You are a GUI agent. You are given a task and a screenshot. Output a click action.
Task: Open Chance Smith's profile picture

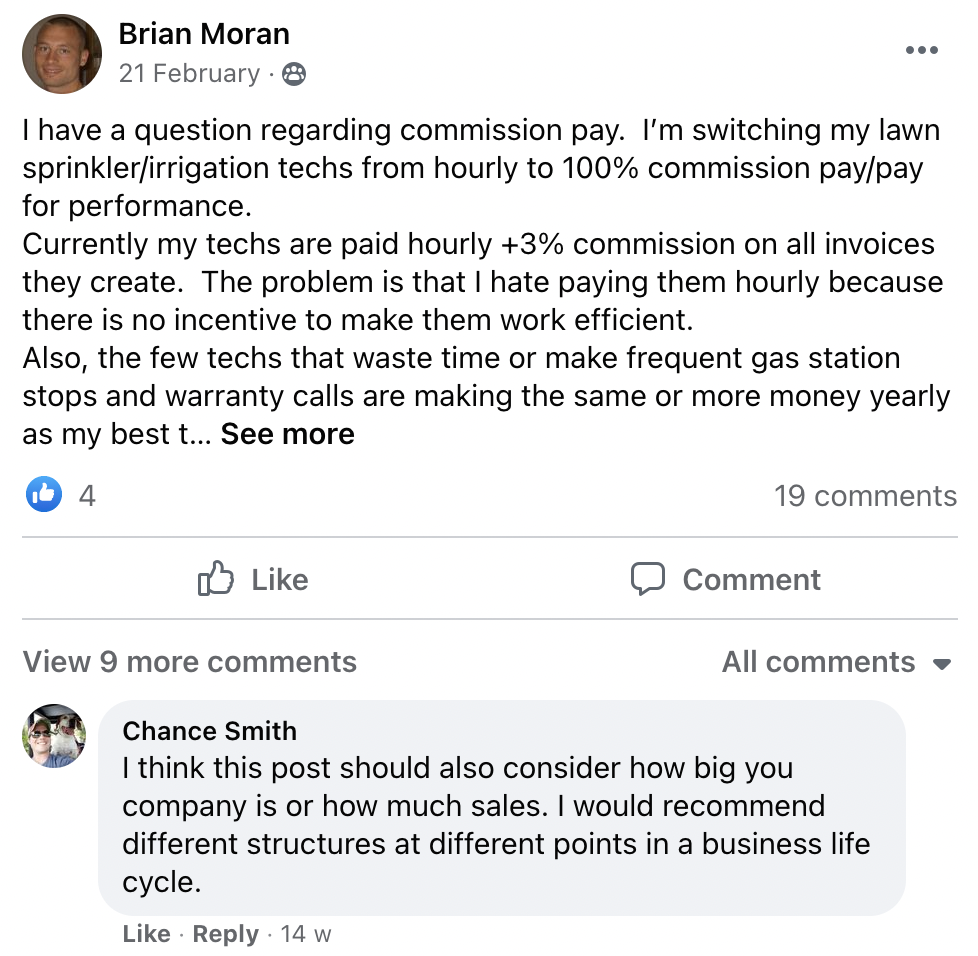[x=54, y=736]
